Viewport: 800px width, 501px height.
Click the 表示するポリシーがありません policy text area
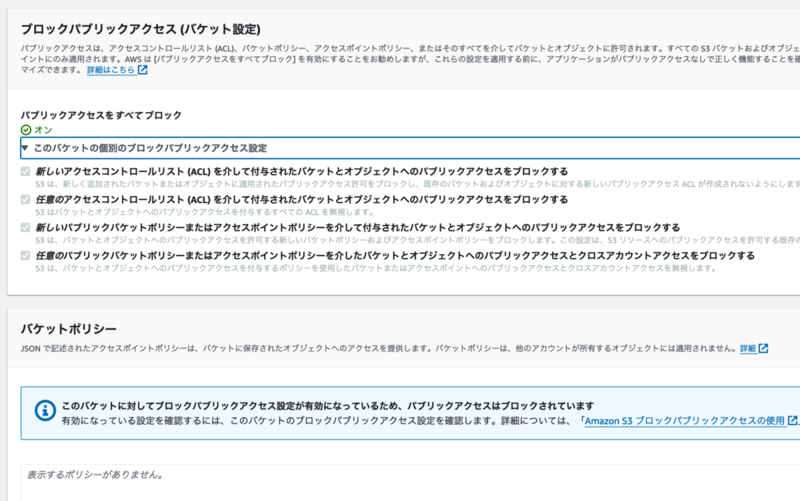(x=410, y=483)
